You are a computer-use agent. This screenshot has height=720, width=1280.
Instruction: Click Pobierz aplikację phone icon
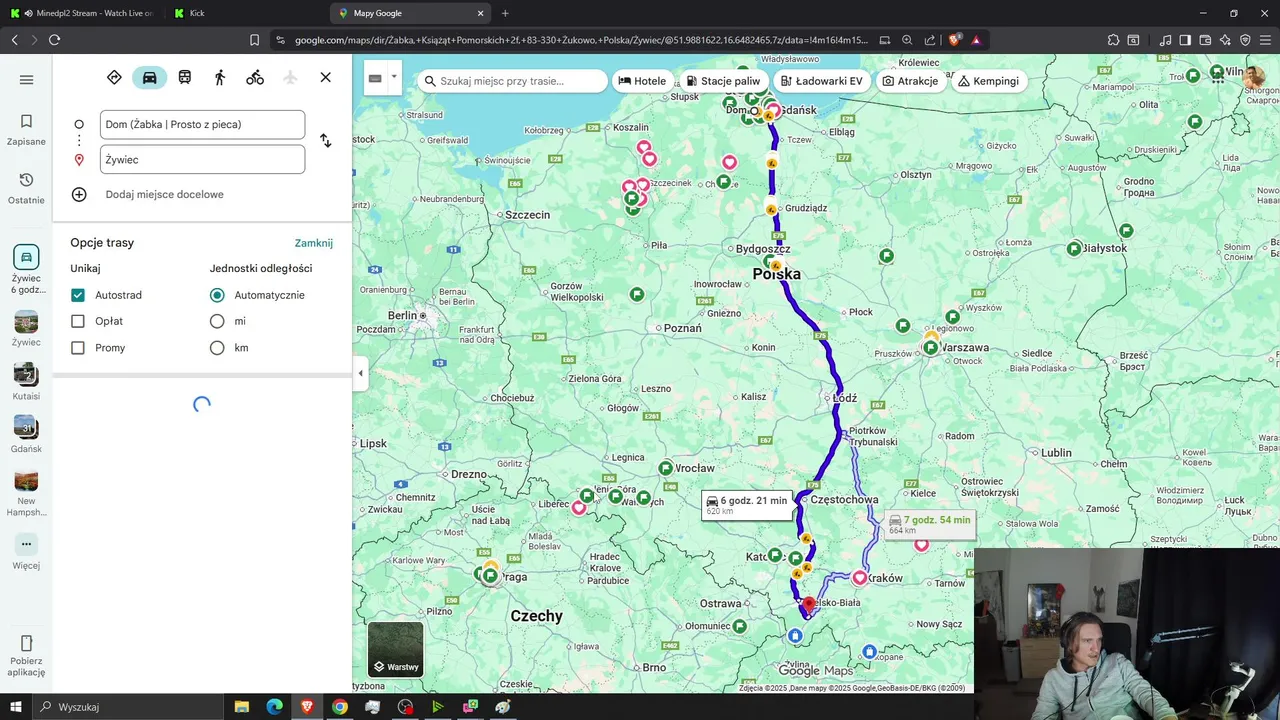pyautogui.click(x=26, y=643)
